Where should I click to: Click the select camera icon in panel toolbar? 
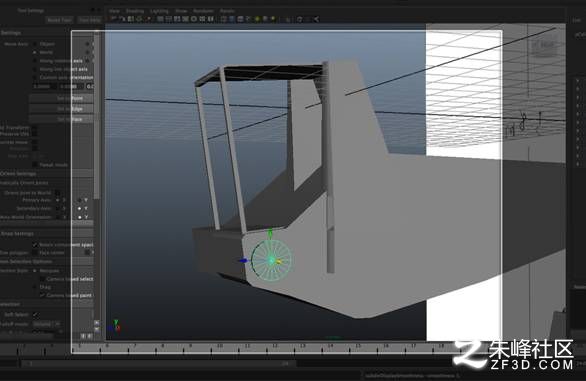point(114,19)
